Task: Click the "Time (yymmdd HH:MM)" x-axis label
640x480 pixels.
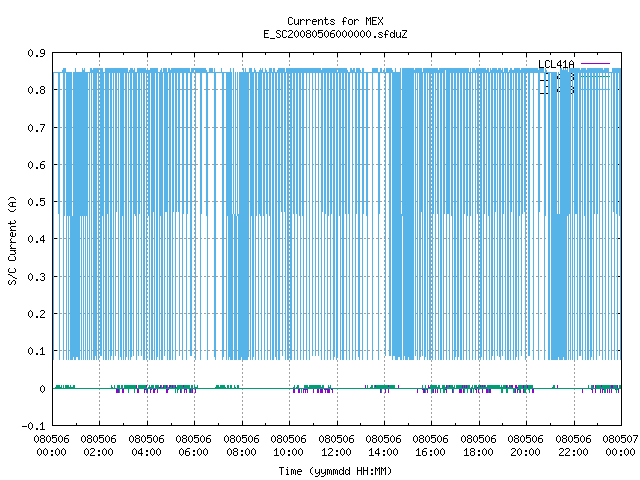Action: (335, 471)
